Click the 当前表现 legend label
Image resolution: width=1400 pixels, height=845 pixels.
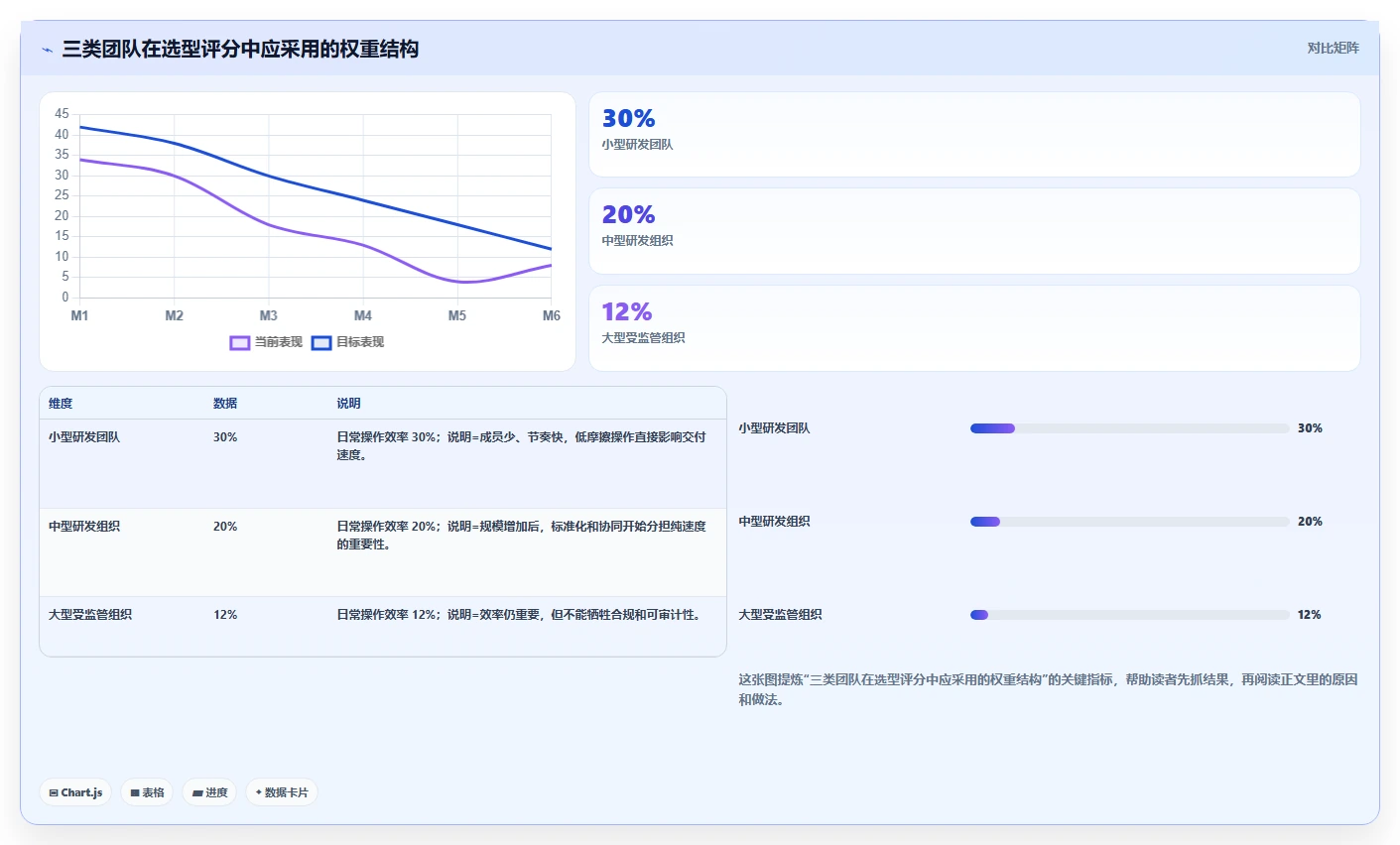(x=278, y=342)
